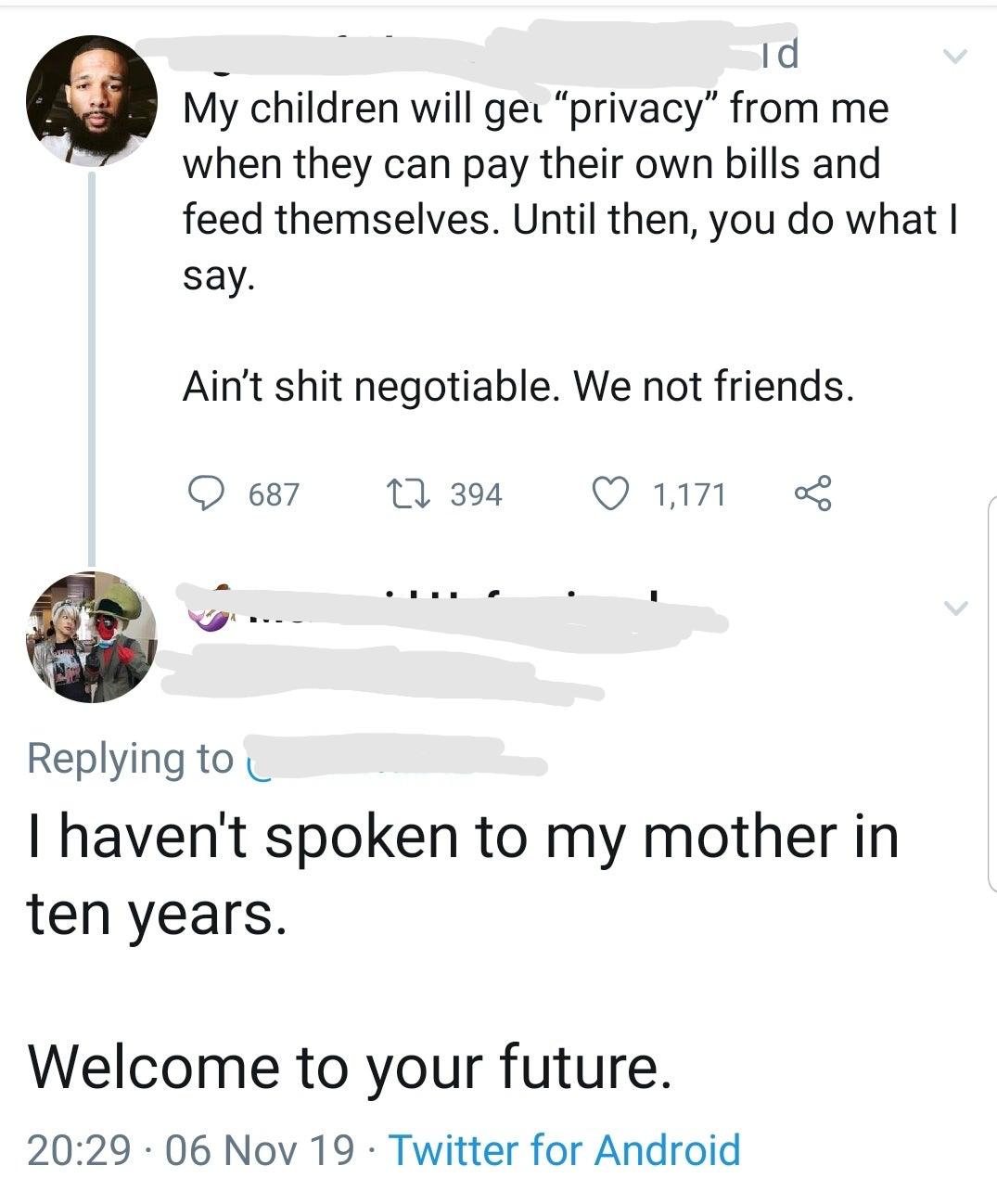Click the Twitter for Android link
The image size is (997, 1204).
click(x=564, y=1150)
